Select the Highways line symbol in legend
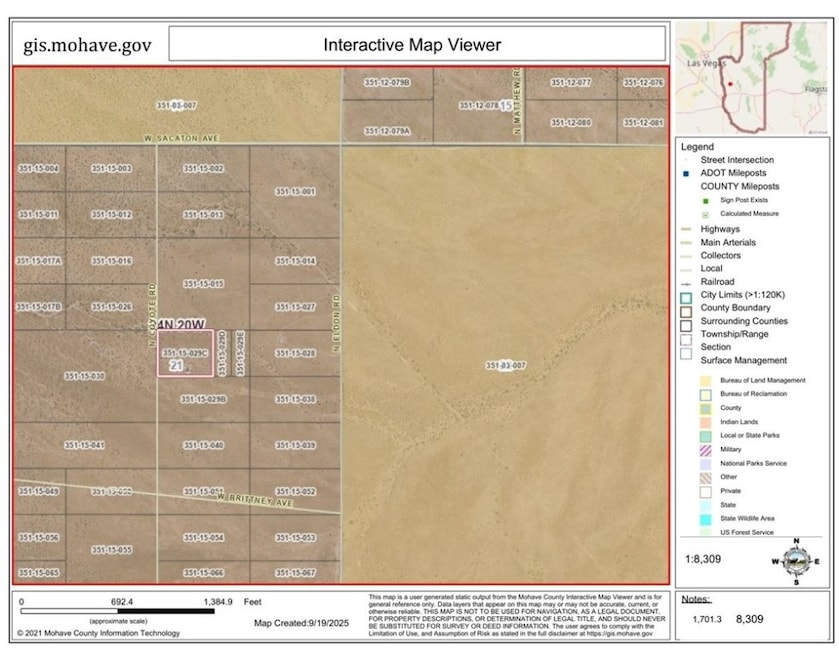The height and width of the screenshot is (658, 839). (x=685, y=229)
